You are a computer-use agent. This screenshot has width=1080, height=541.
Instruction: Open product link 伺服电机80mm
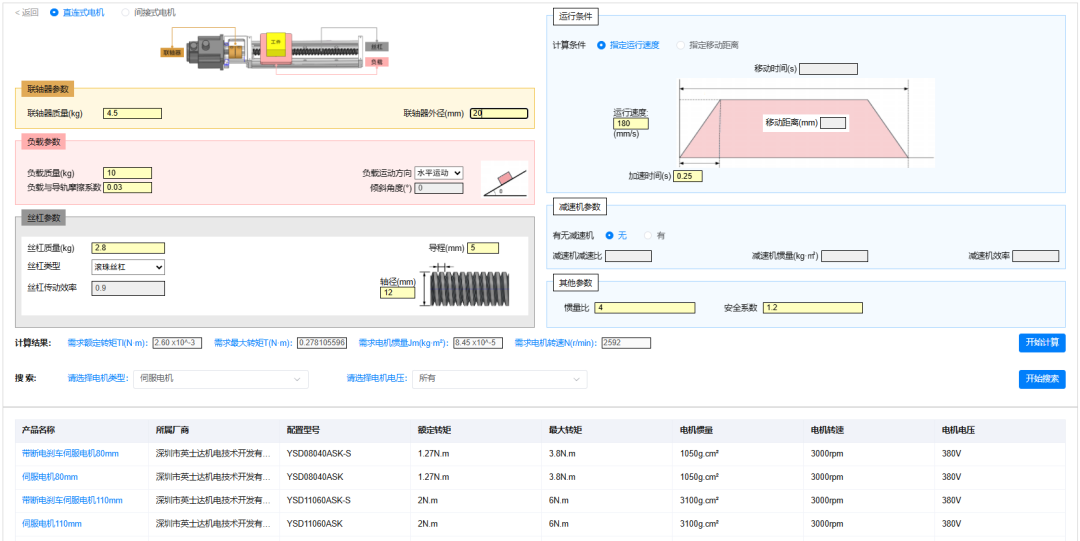(x=50, y=477)
